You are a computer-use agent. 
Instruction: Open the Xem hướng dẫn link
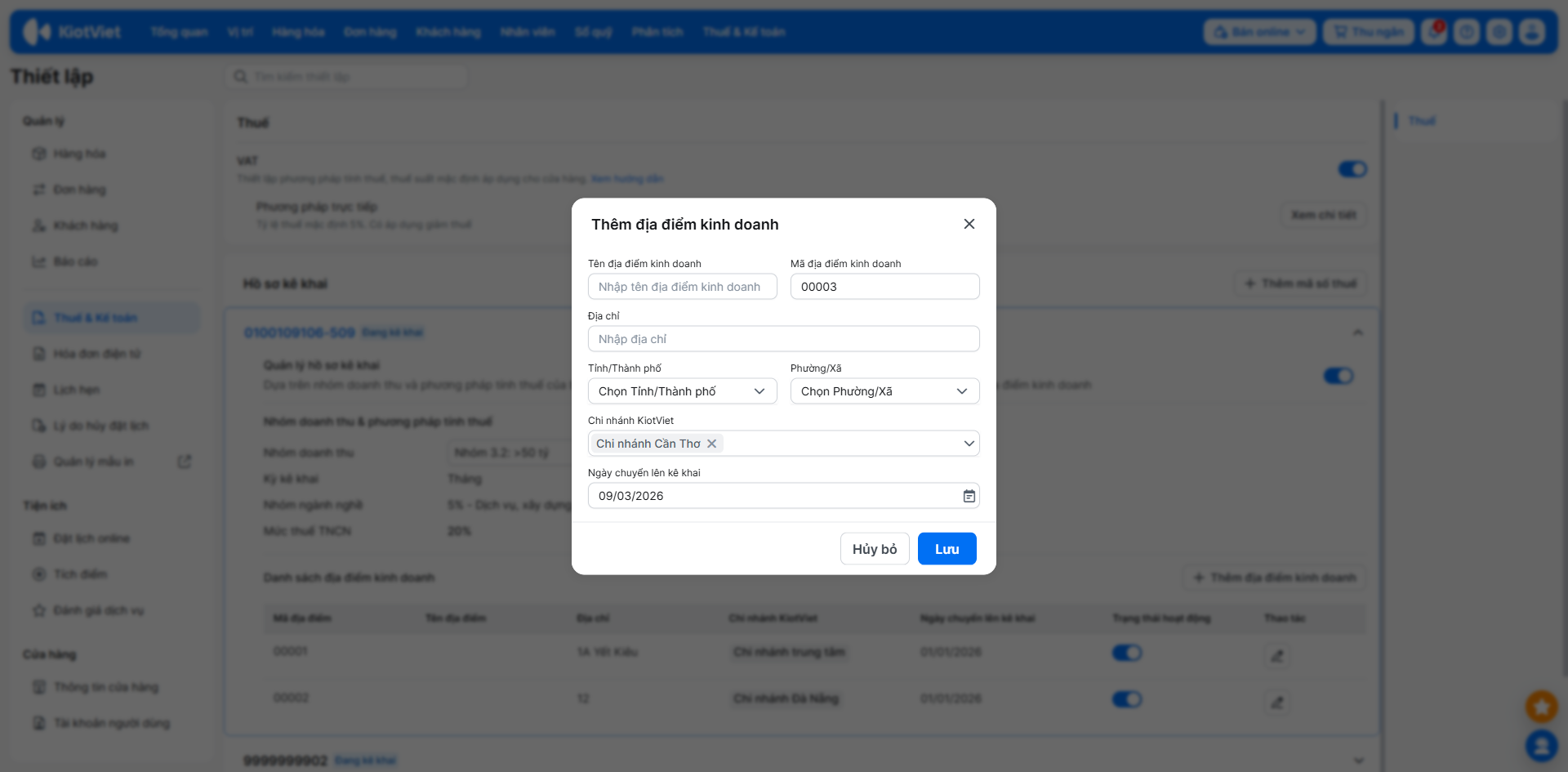click(x=627, y=179)
